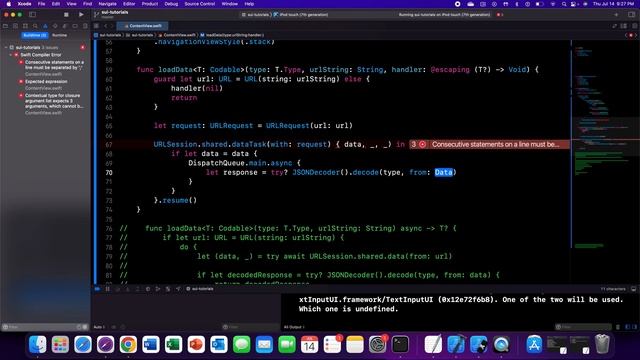Image resolution: width=640 pixels, height=360 pixels.
Task: Open the Debug menu
Action: click(x=171, y=4)
